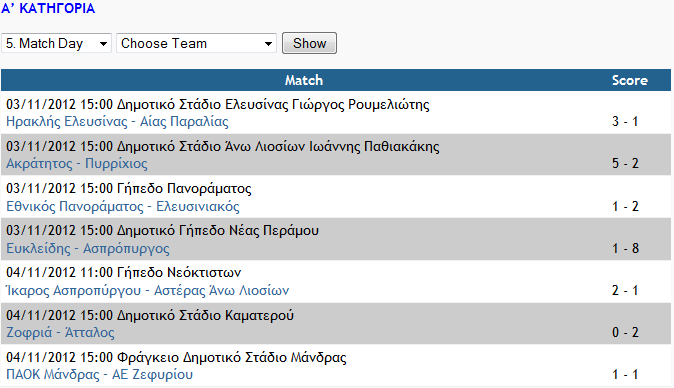Select the 1 - 8 score cell
Screen dimensions: 674x388
click(625, 248)
